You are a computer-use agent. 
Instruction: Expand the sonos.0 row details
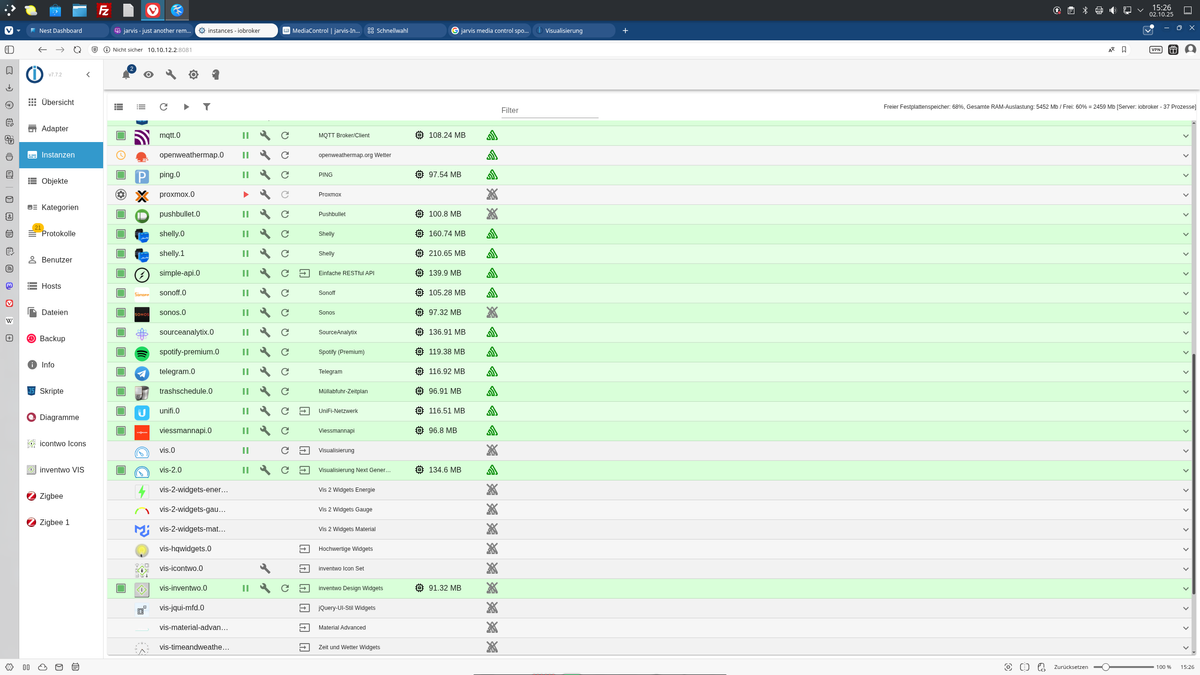tap(1186, 313)
